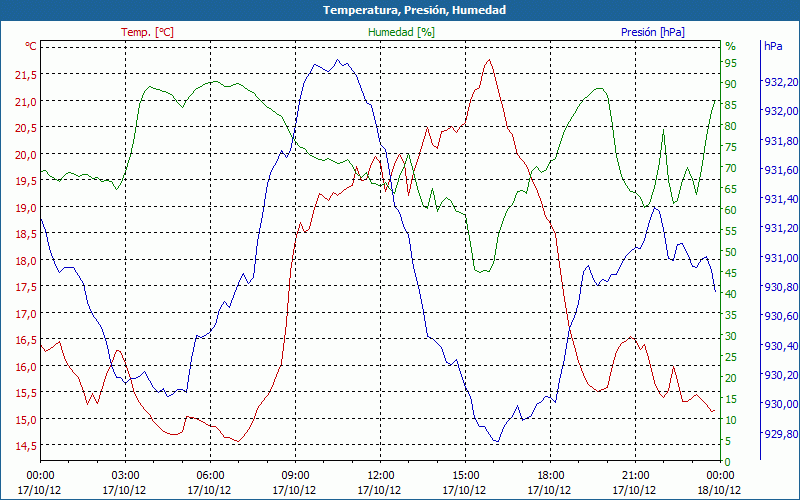Click the 16,0 temperature axis value

click(26, 367)
